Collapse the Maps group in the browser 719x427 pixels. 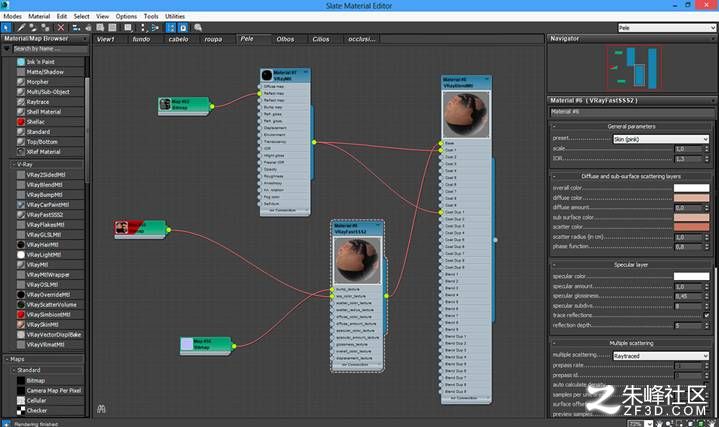(x=7, y=359)
